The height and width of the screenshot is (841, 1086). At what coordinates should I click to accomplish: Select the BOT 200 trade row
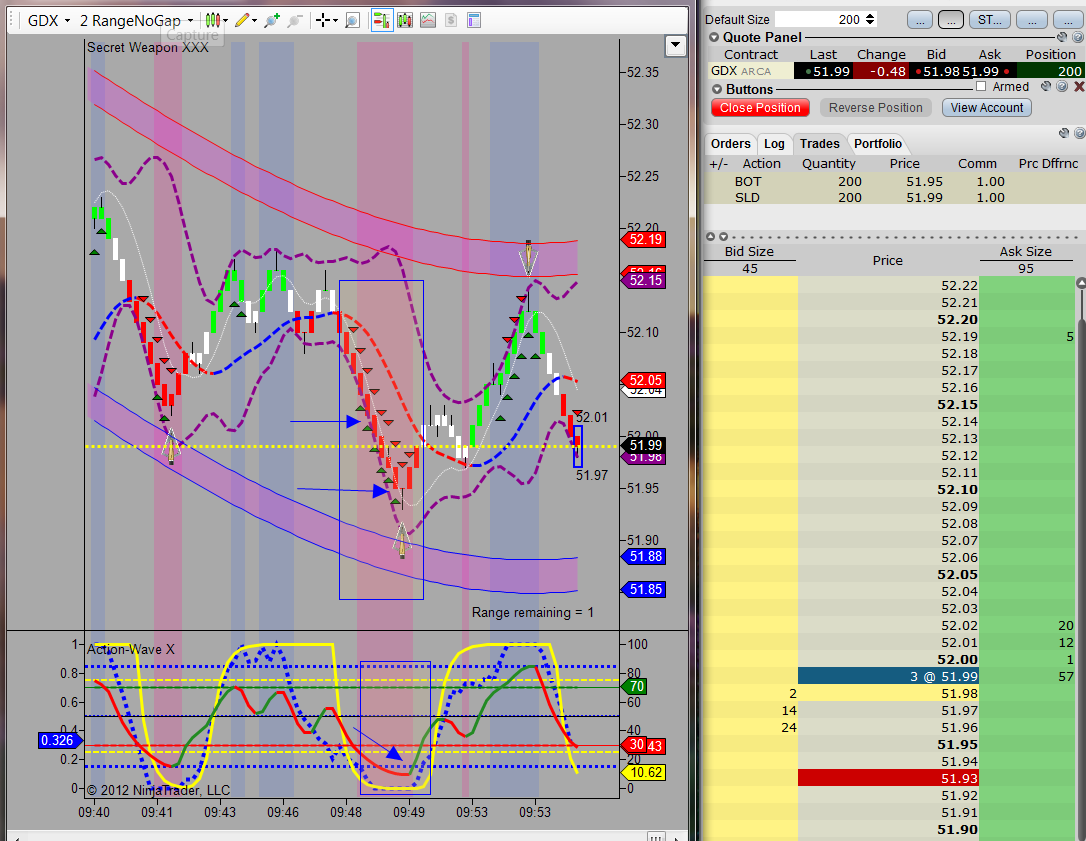(x=894, y=182)
